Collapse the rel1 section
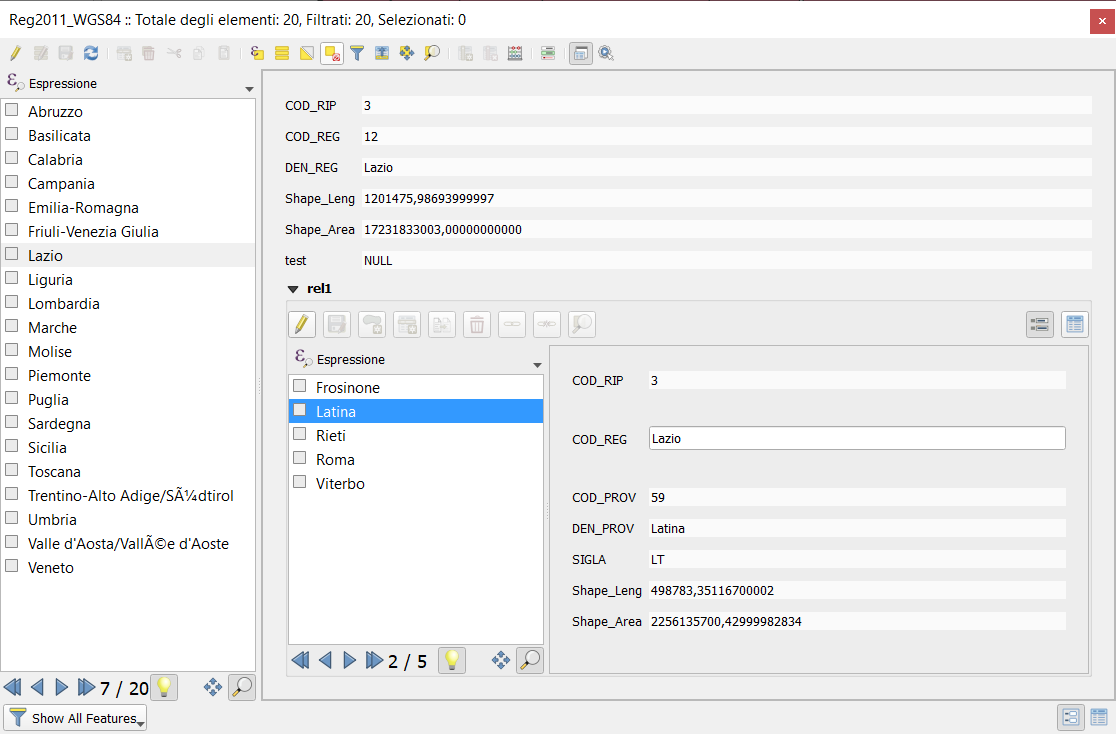 [292, 287]
